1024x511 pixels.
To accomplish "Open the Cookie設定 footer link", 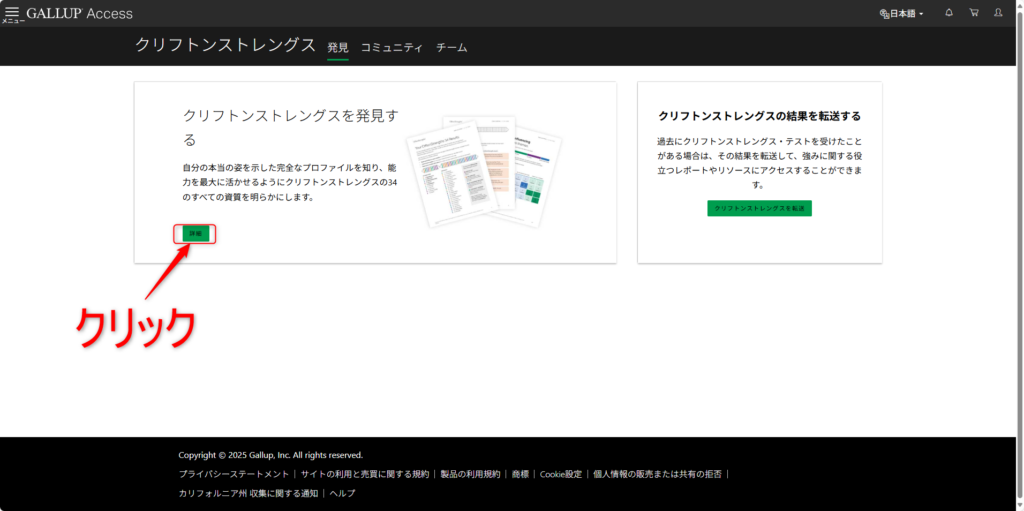I will (560, 474).
